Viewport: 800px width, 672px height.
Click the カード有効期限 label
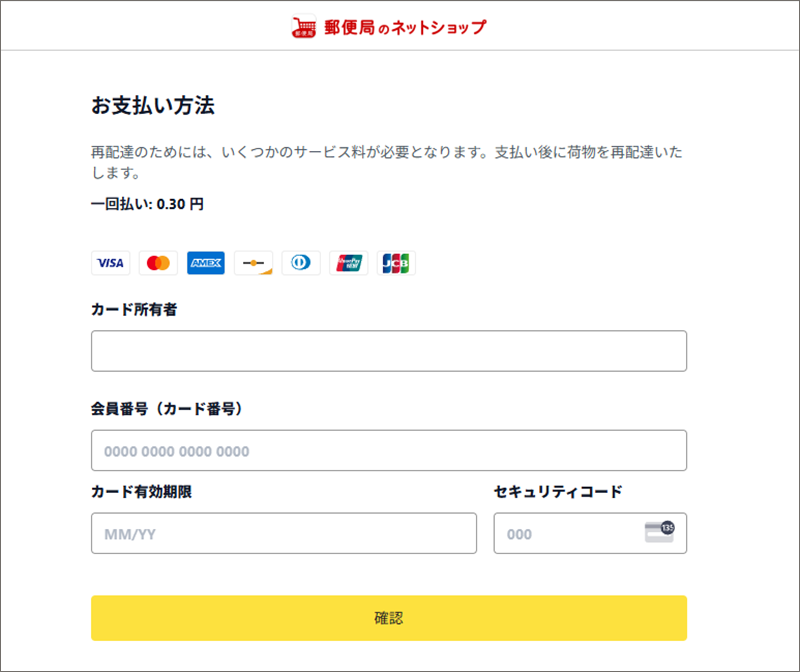pos(141,491)
